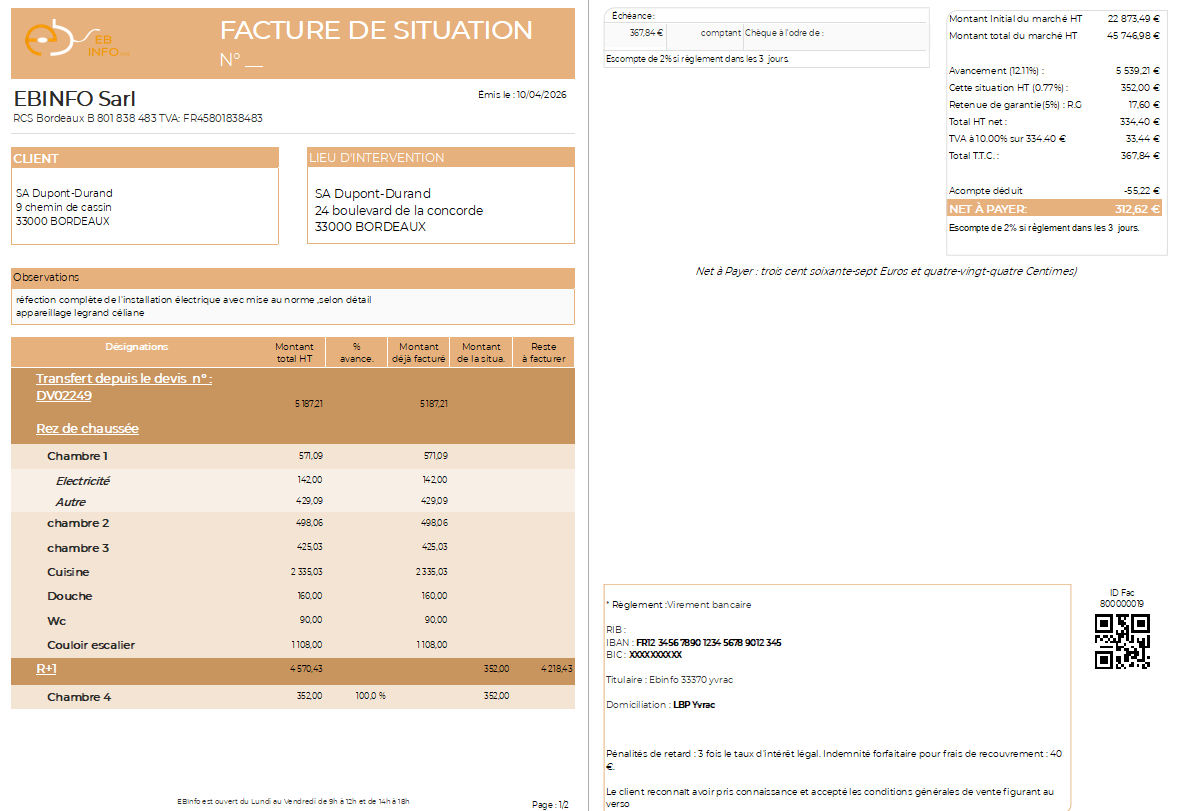Click the Désignations column header
The height and width of the screenshot is (811, 1179).
[x=137, y=347]
